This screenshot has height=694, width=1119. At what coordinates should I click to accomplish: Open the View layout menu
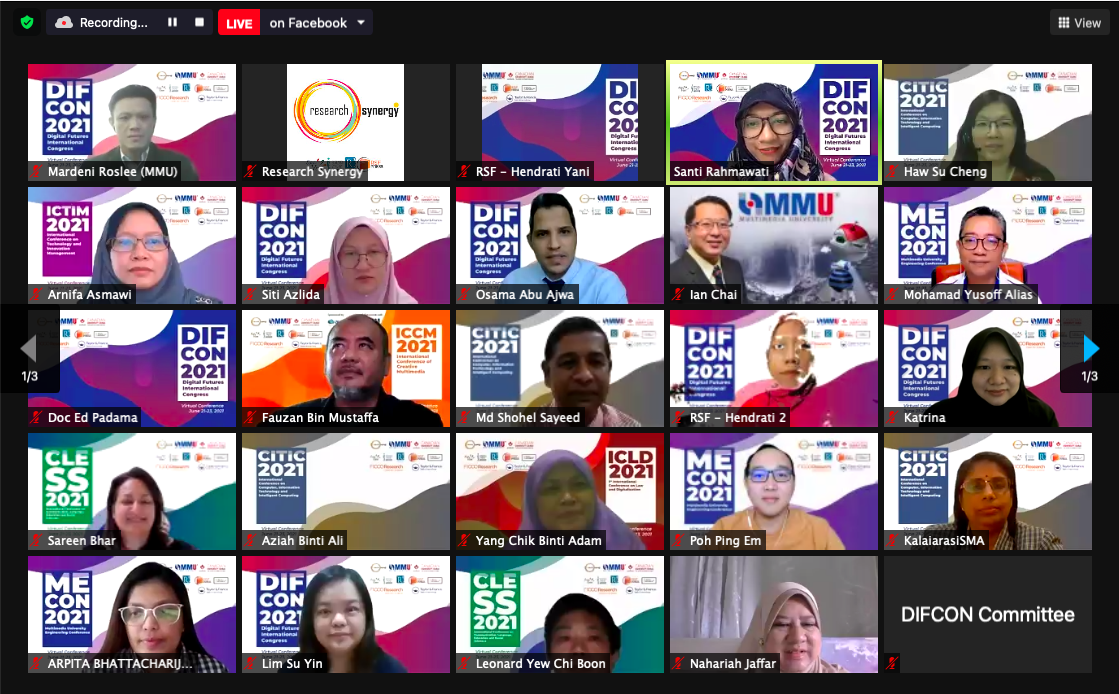(1079, 23)
